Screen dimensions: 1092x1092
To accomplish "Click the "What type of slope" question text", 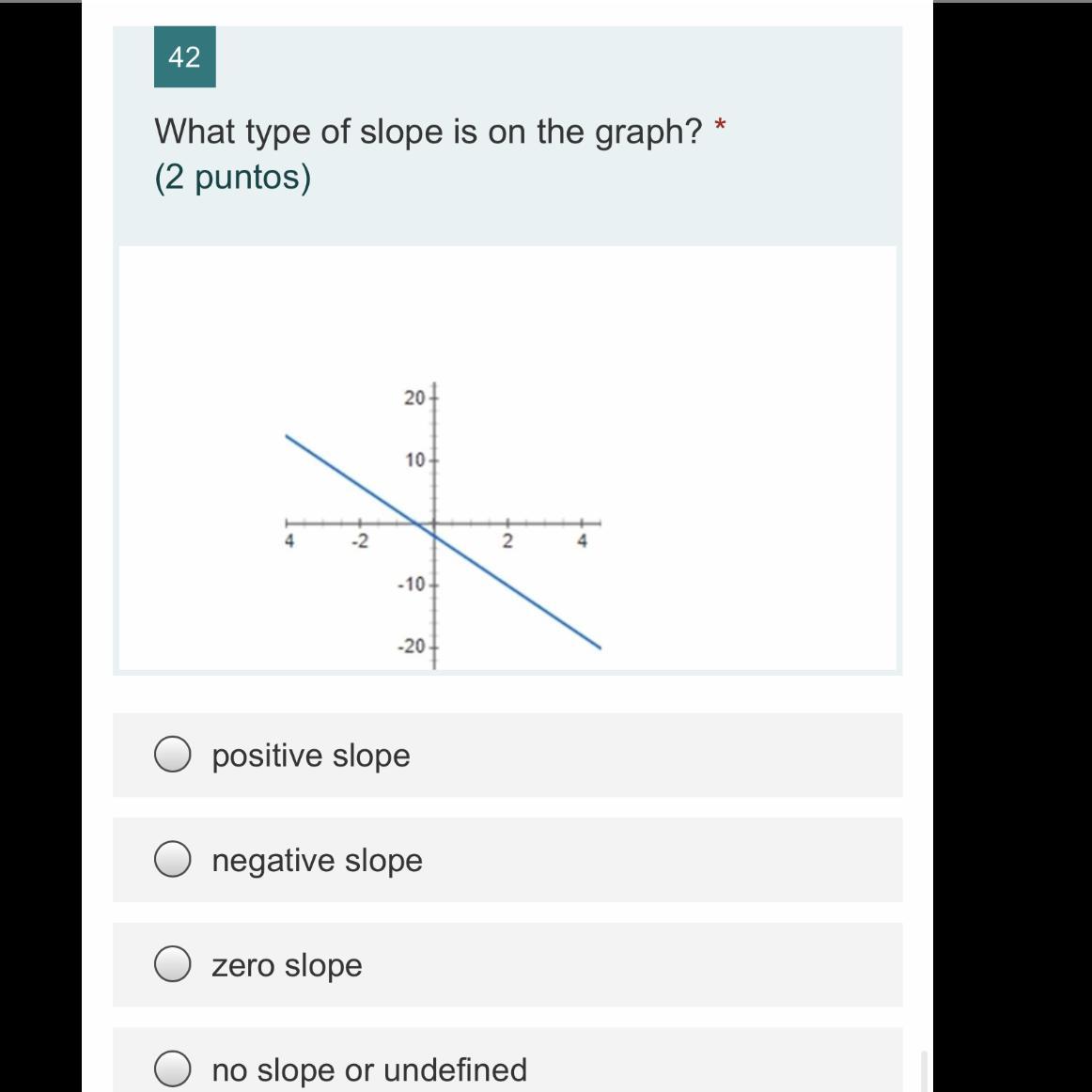I will tap(429, 132).
